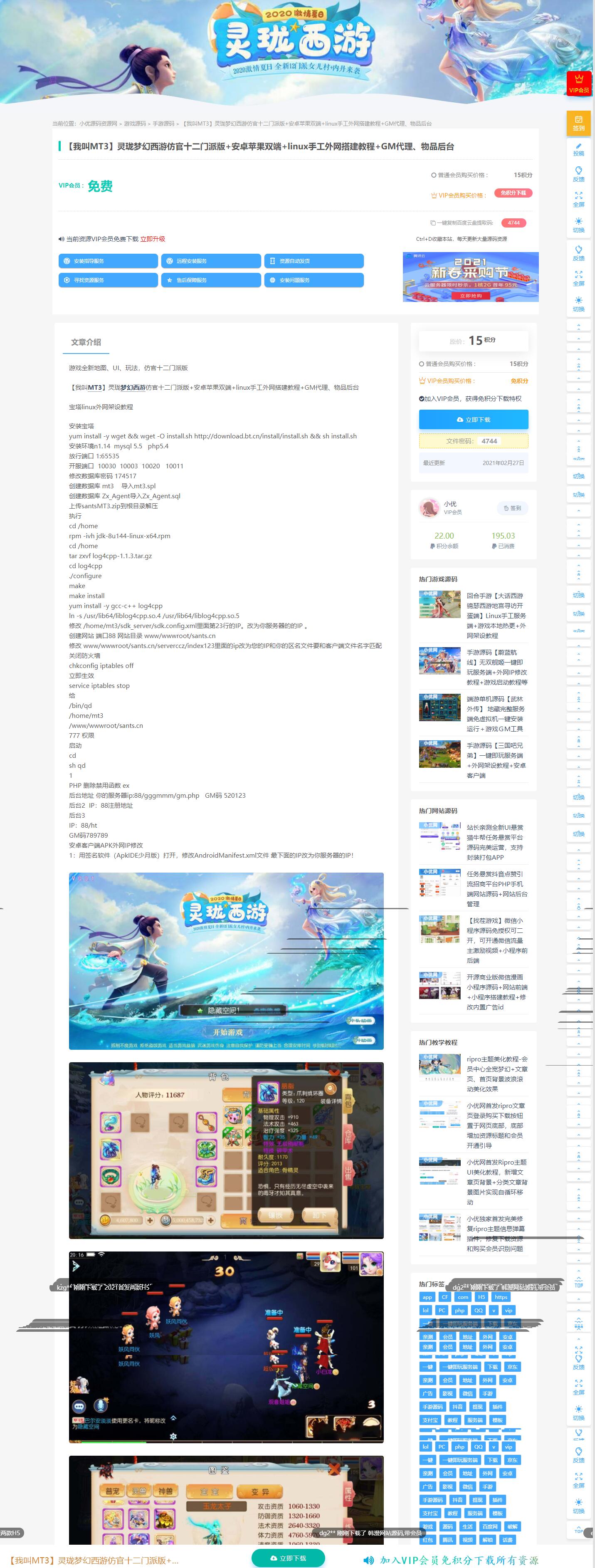Open the ripro主题美化教程-会员中心 tutorial link
Viewport: 595px width, 1568px height.
(496, 1074)
